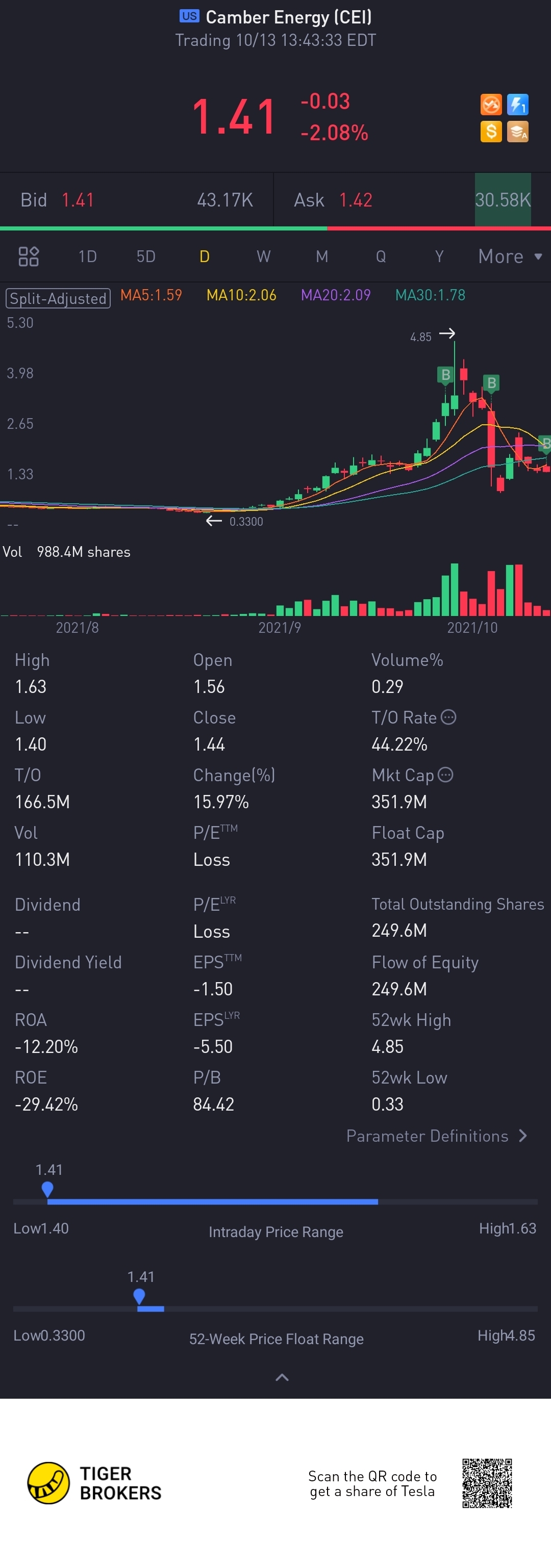
Task: Tap the US market badge
Action: coord(189,16)
